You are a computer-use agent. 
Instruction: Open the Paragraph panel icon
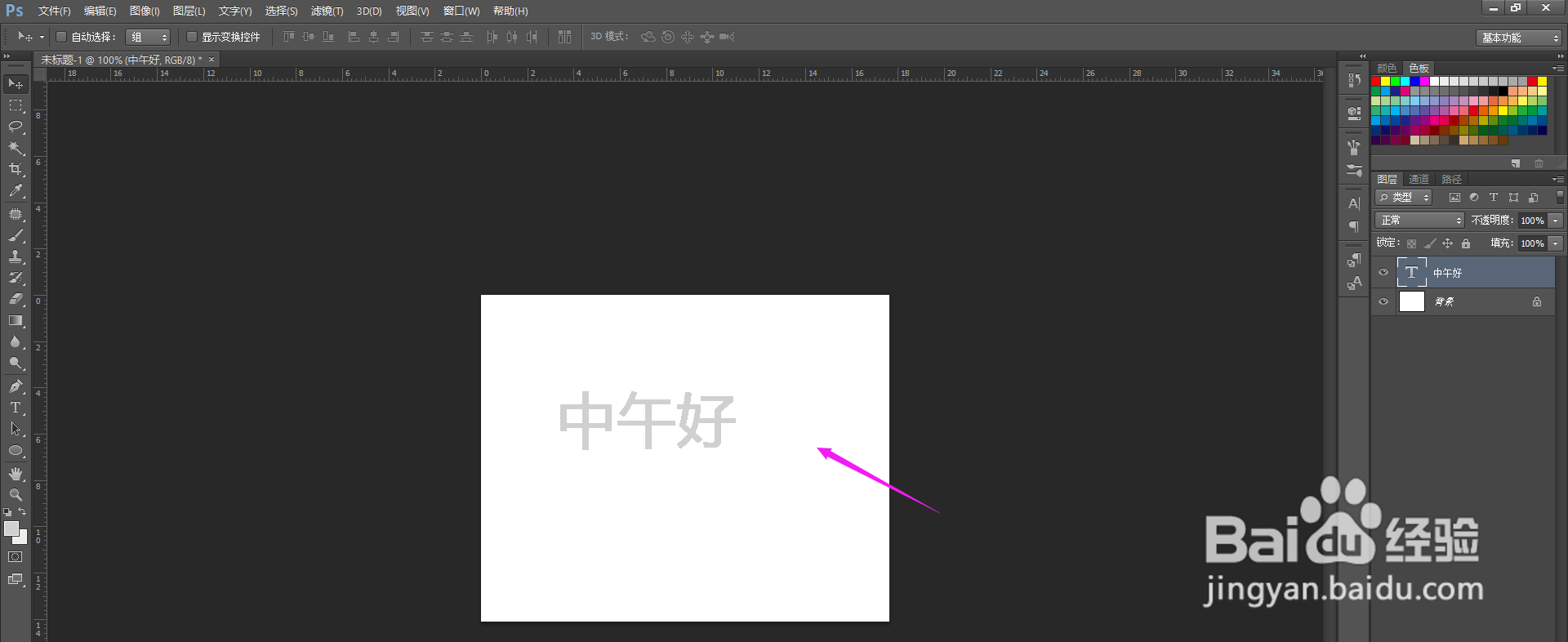1354,226
